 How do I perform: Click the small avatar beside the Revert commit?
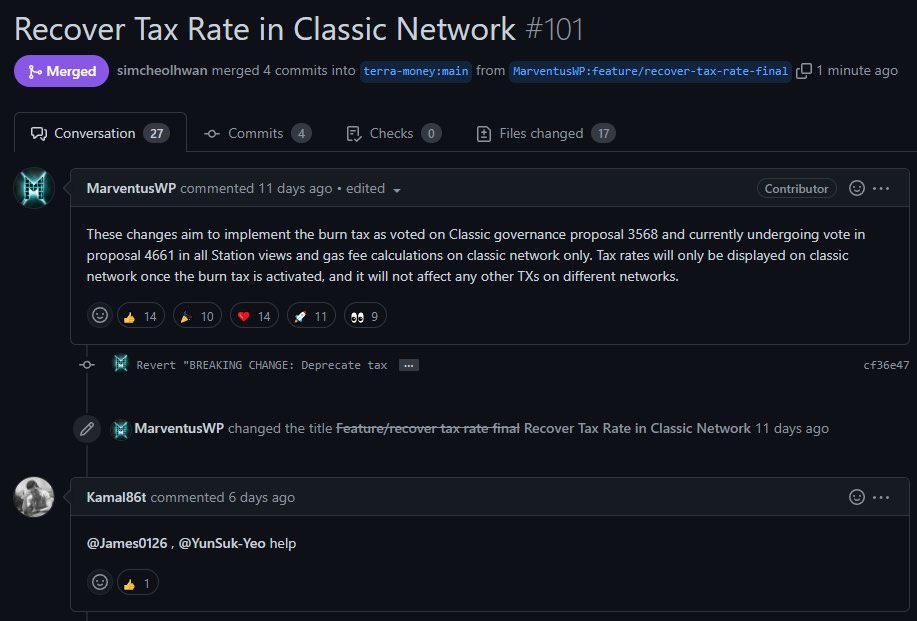click(x=120, y=364)
